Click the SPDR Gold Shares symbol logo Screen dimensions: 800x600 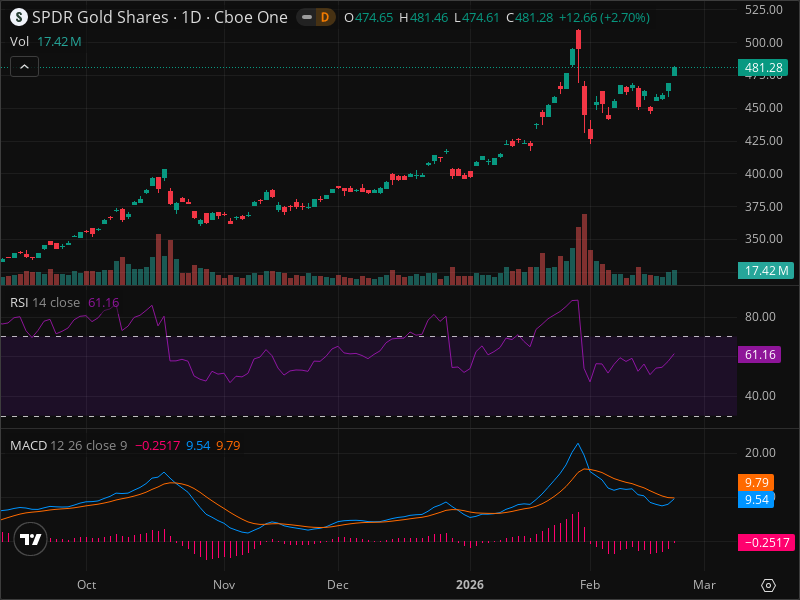pos(19,17)
